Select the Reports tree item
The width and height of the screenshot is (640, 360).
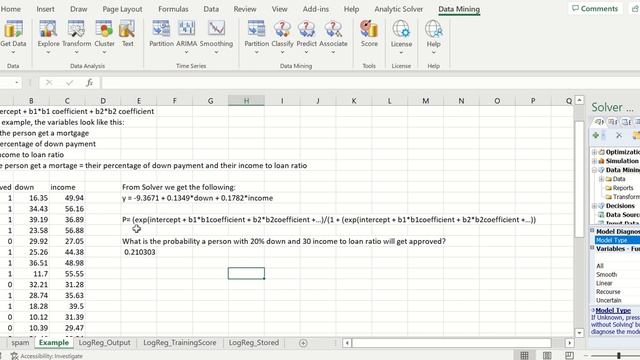click(622, 188)
